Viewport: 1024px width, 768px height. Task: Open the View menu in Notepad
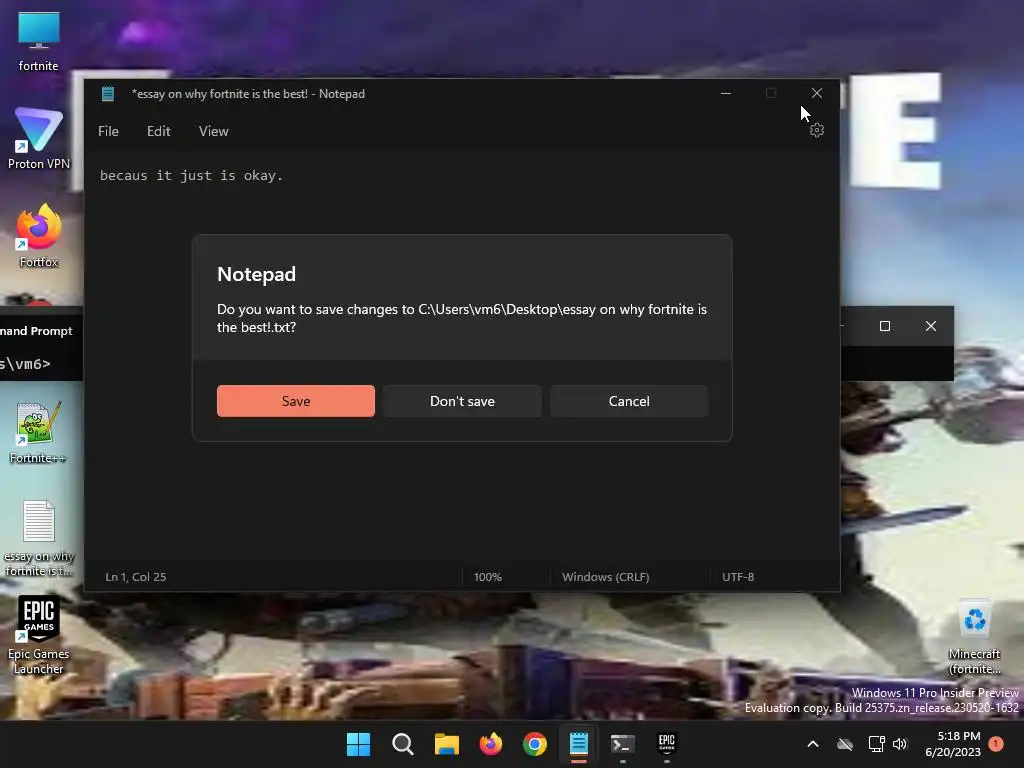[x=214, y=131]
